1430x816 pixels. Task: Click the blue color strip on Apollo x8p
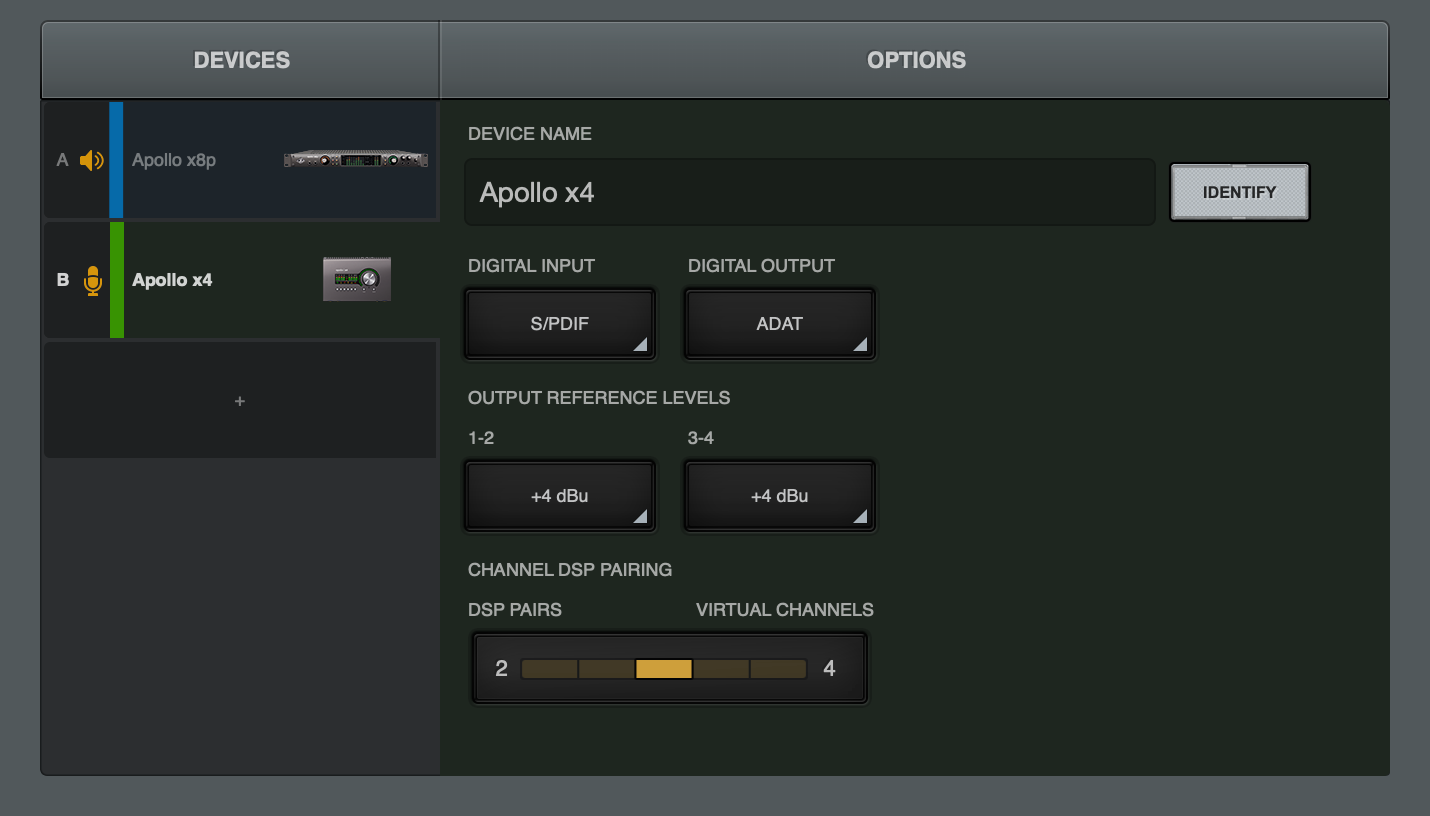116,159
